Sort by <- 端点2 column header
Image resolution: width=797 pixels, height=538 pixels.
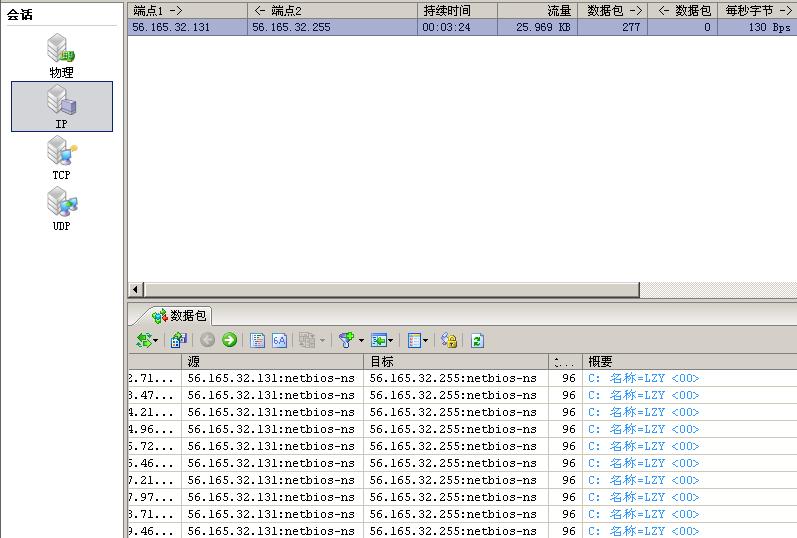(x=332, y=11)
